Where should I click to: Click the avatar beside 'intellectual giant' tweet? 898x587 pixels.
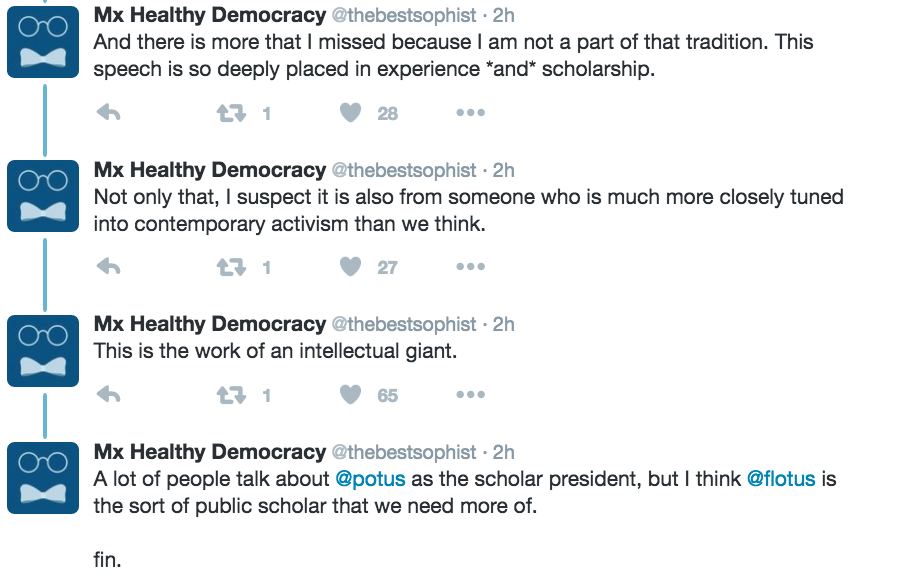[x=43, y=351]
